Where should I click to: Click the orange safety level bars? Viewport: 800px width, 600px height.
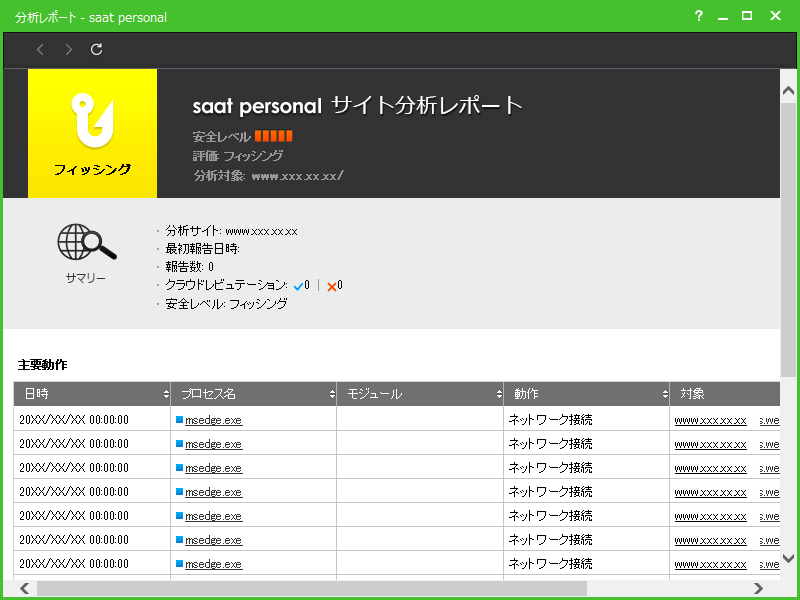tap(273, 136)
